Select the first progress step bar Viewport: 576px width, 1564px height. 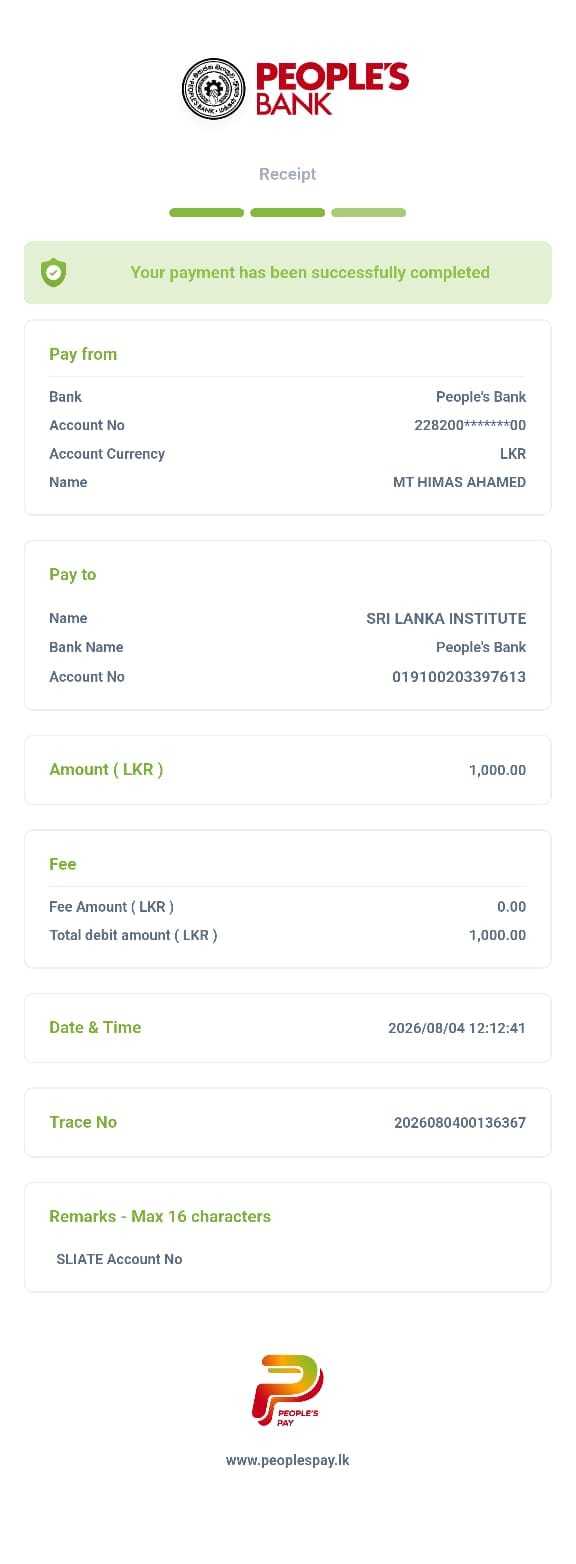tap(207, 212)
